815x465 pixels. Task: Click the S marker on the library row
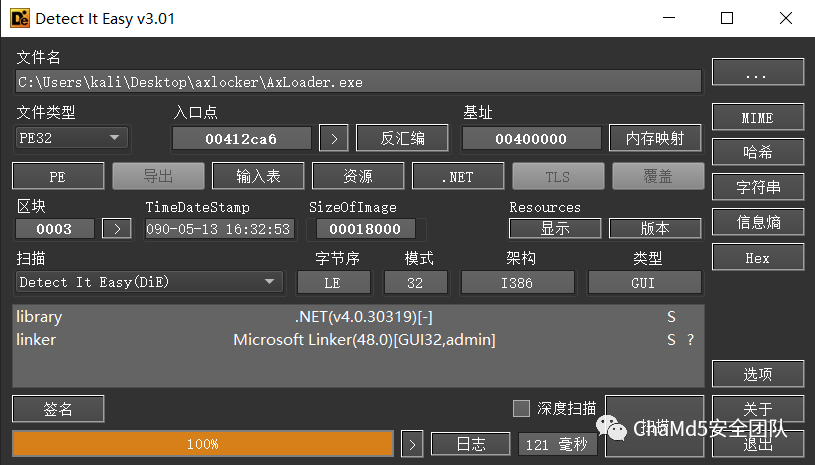(671, 316)
